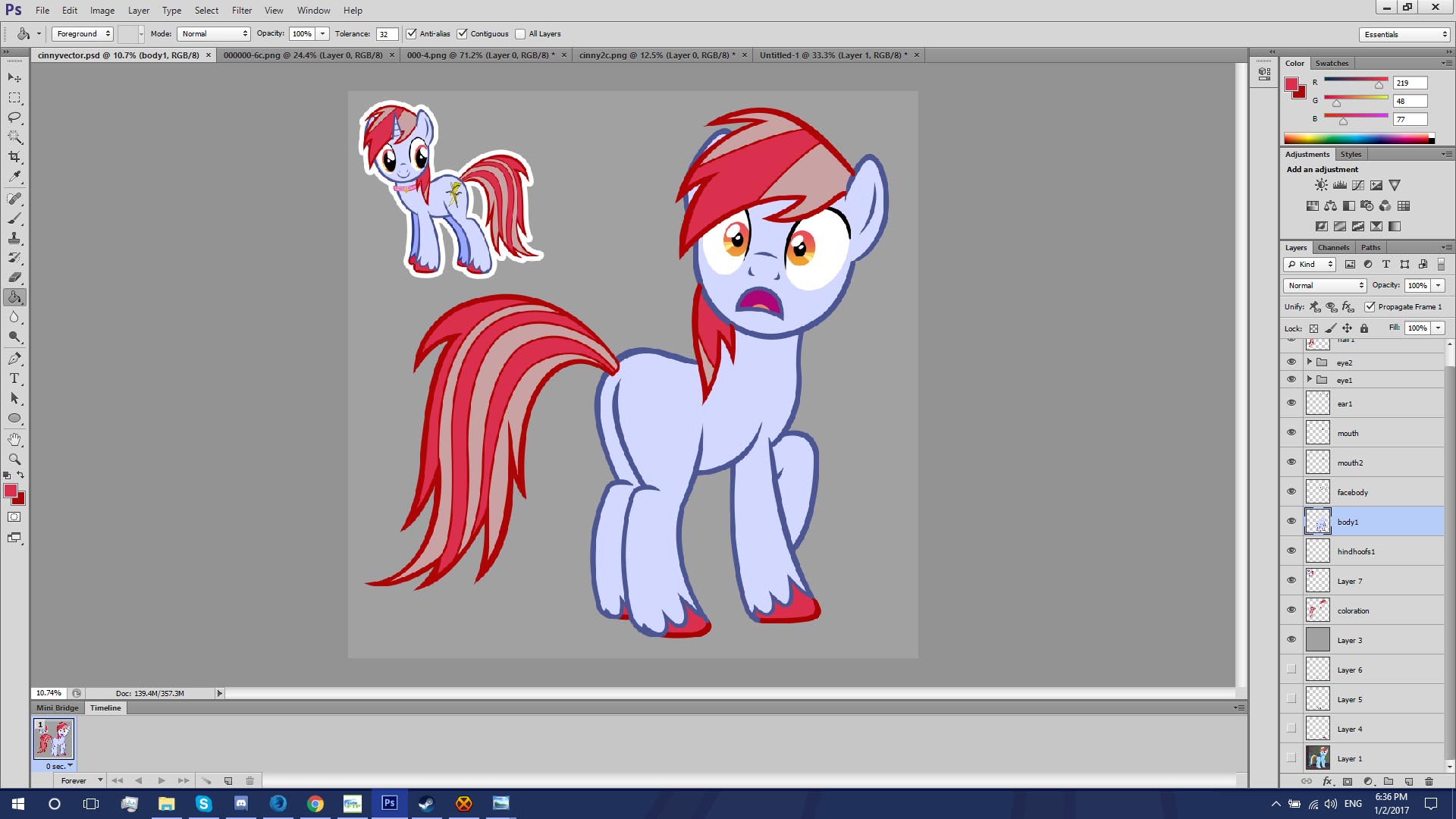Select the Clone Stamp tool

tap(14, 238)
